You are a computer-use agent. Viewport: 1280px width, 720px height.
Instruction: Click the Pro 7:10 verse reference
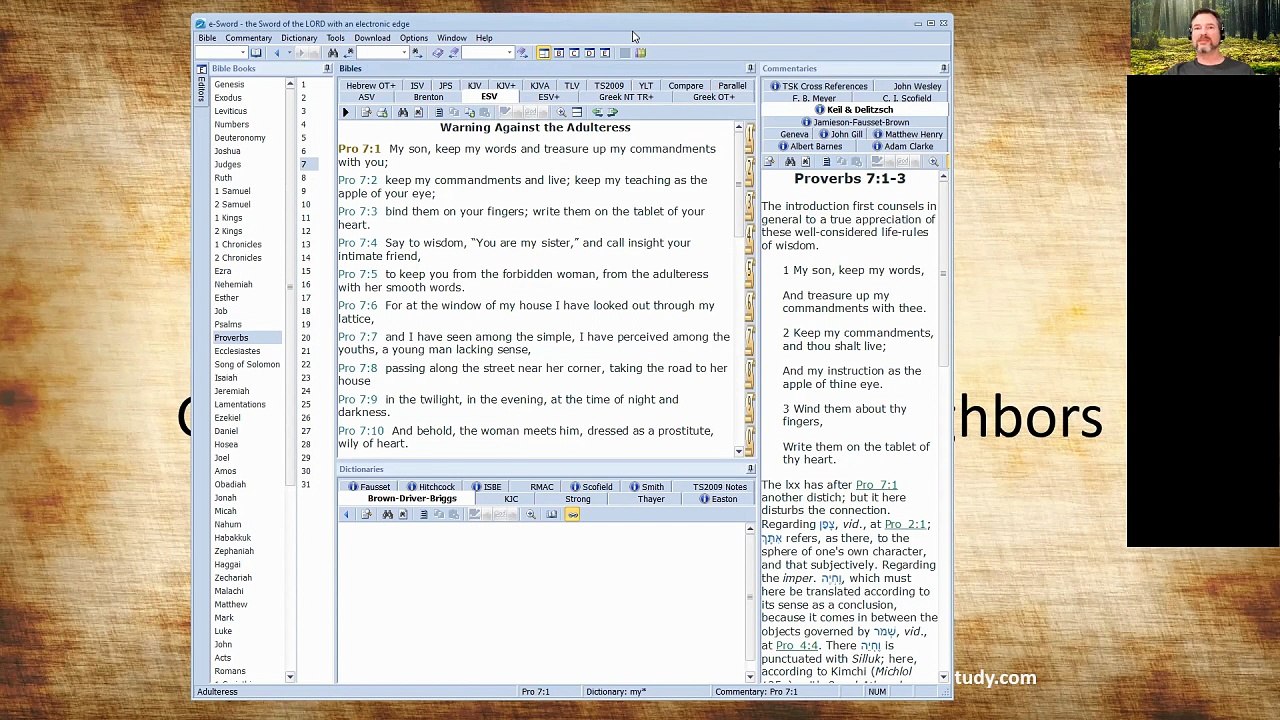pyautogui.click(x=361, y=431)
